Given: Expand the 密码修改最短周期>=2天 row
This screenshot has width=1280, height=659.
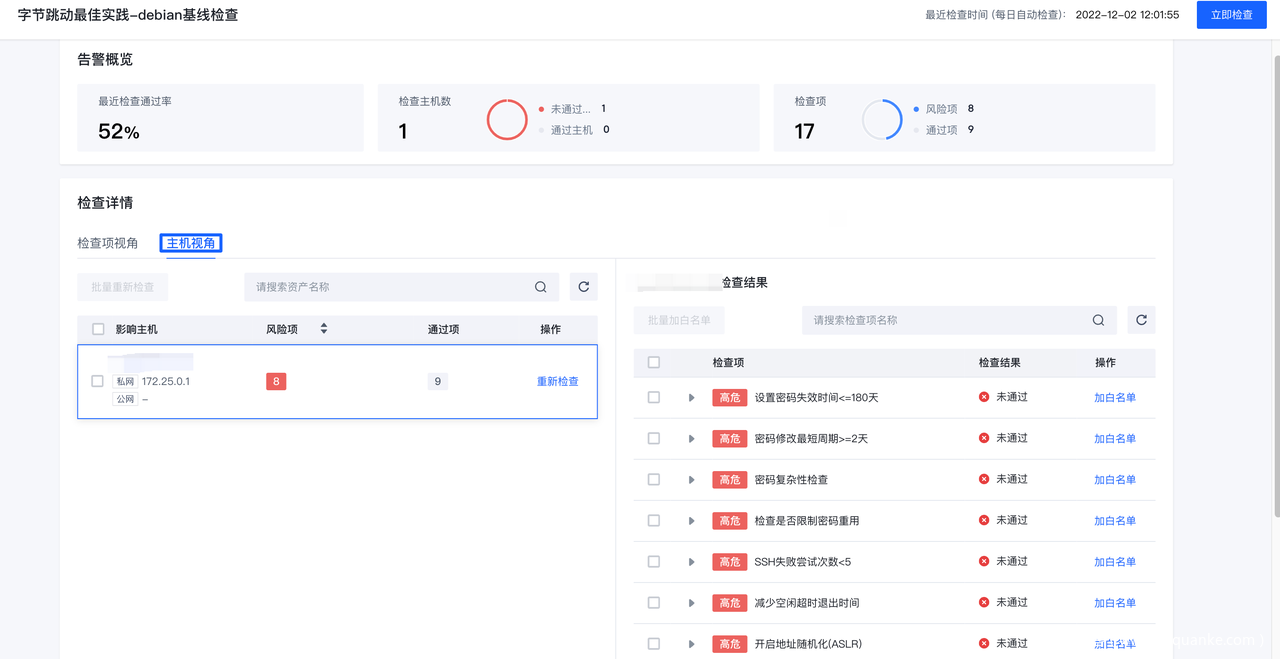Looking at the screenshot, I should point(691,439).
